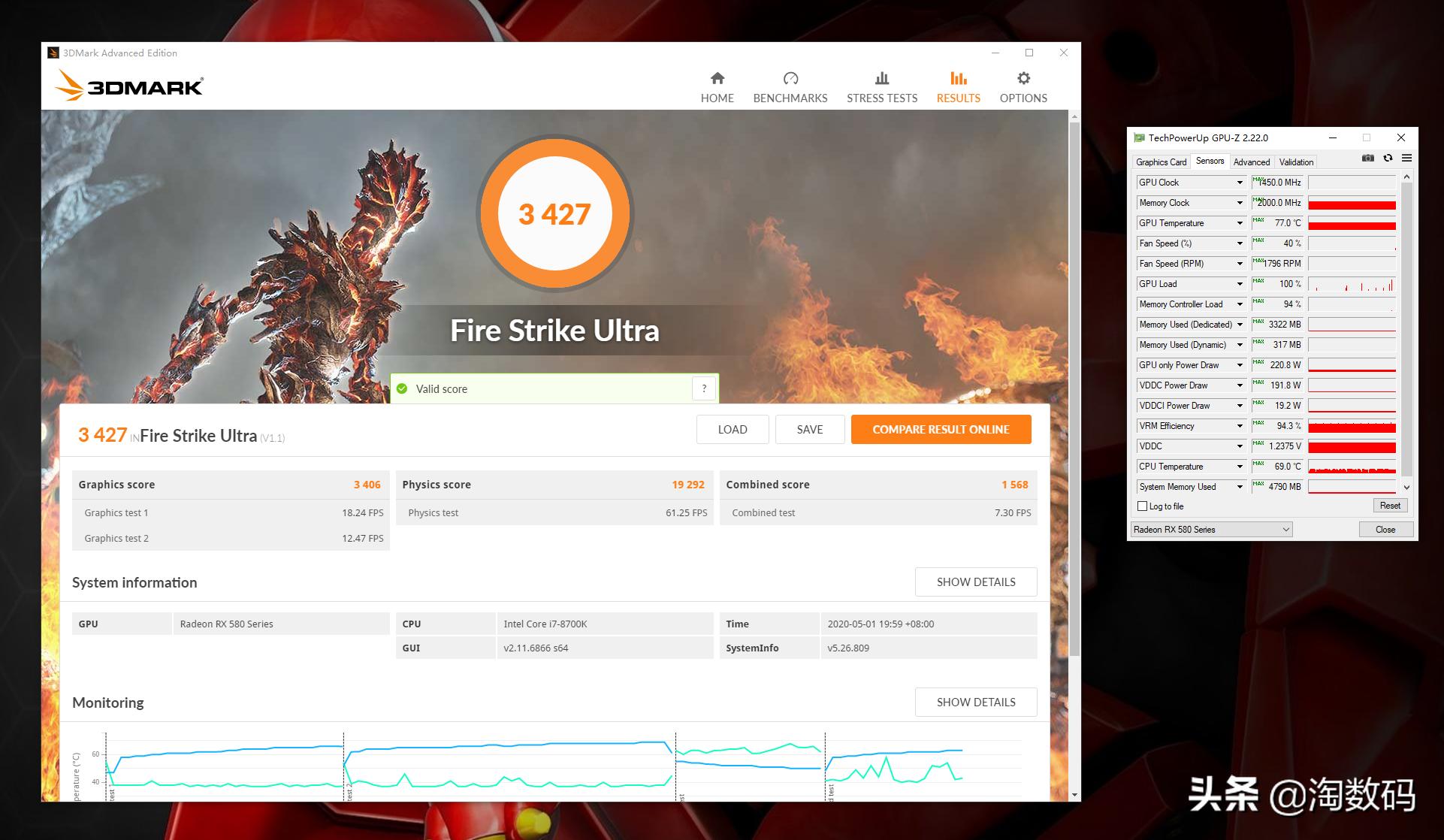Open the Benchmarks gauge icon
The width and height of the screenshot is (1444, 840).
click(x=790, y=79)
